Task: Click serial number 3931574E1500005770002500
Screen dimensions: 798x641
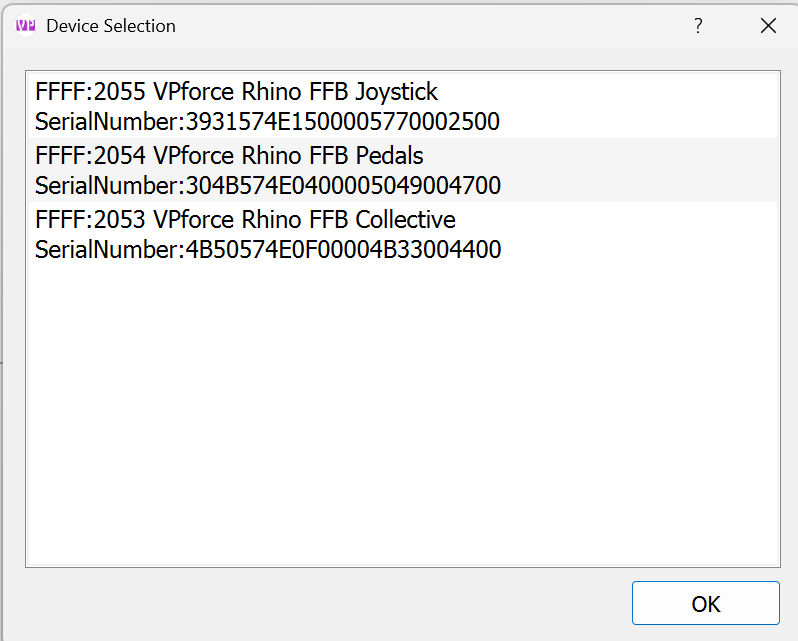Action: 342,122
